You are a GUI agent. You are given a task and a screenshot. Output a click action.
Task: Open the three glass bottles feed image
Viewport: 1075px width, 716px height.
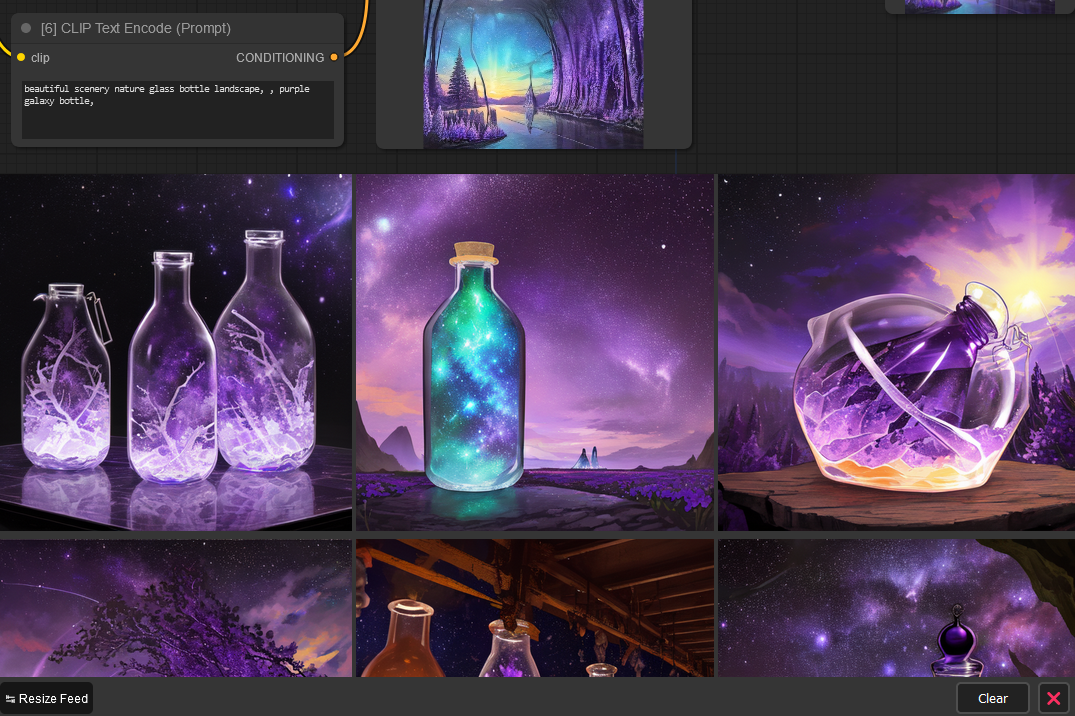tap(176, 352)
